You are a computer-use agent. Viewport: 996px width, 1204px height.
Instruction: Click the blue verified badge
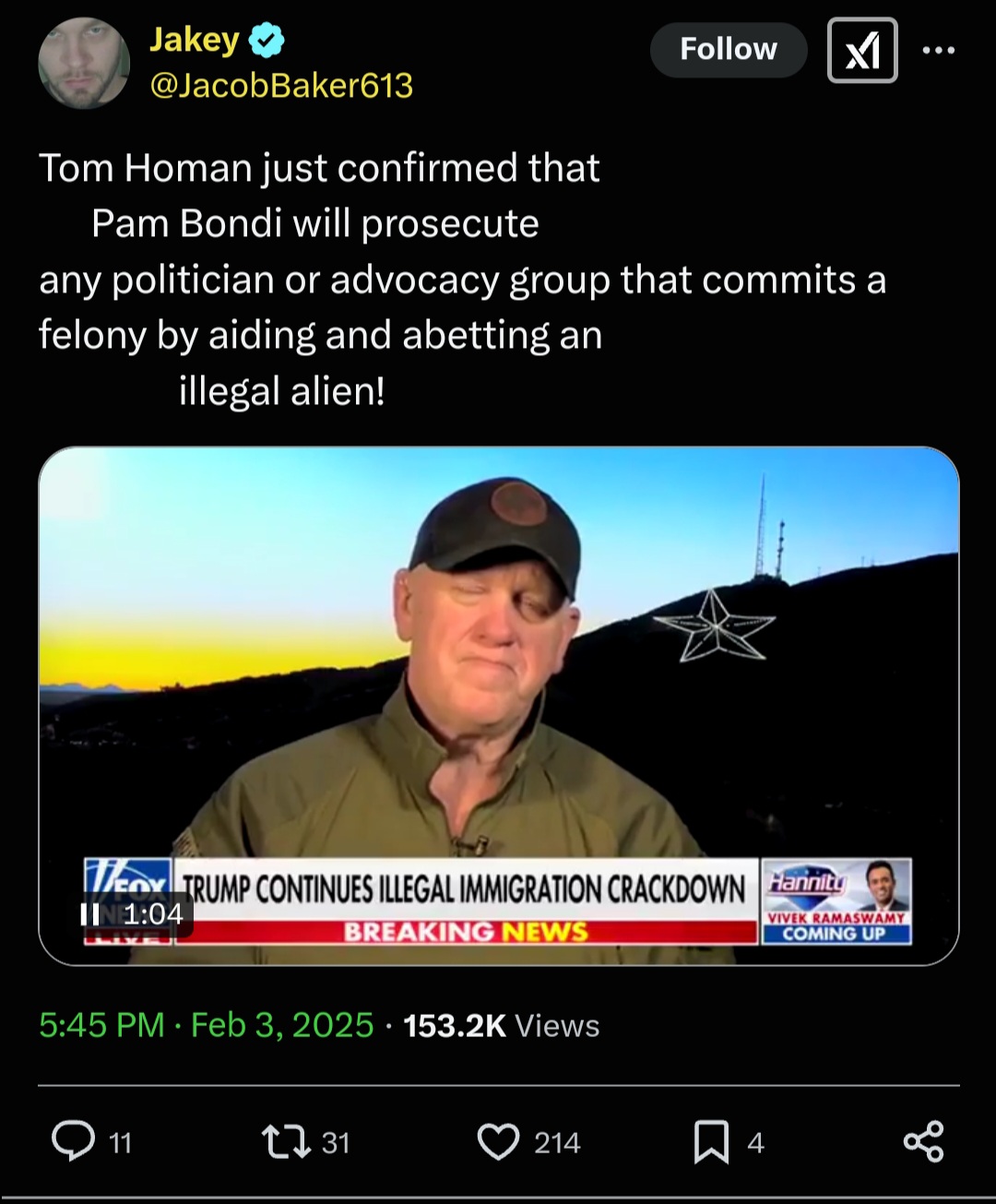pos(267,41)
